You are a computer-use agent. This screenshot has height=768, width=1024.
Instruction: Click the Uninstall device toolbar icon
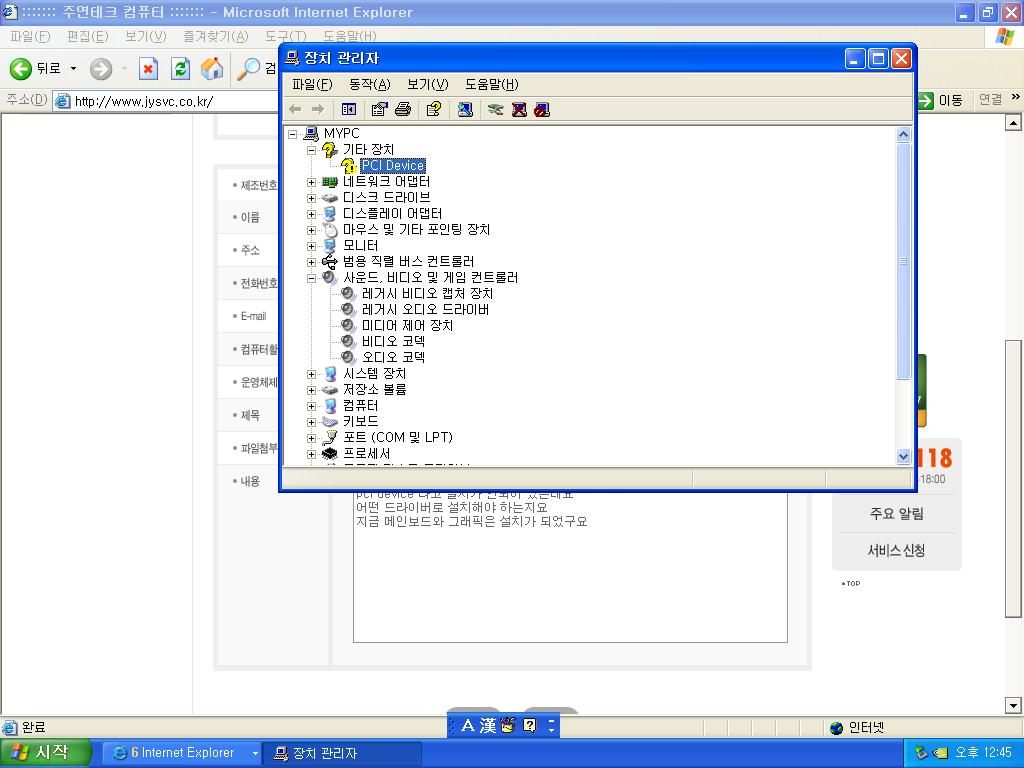pyautogui.click(x=519, y=109)
